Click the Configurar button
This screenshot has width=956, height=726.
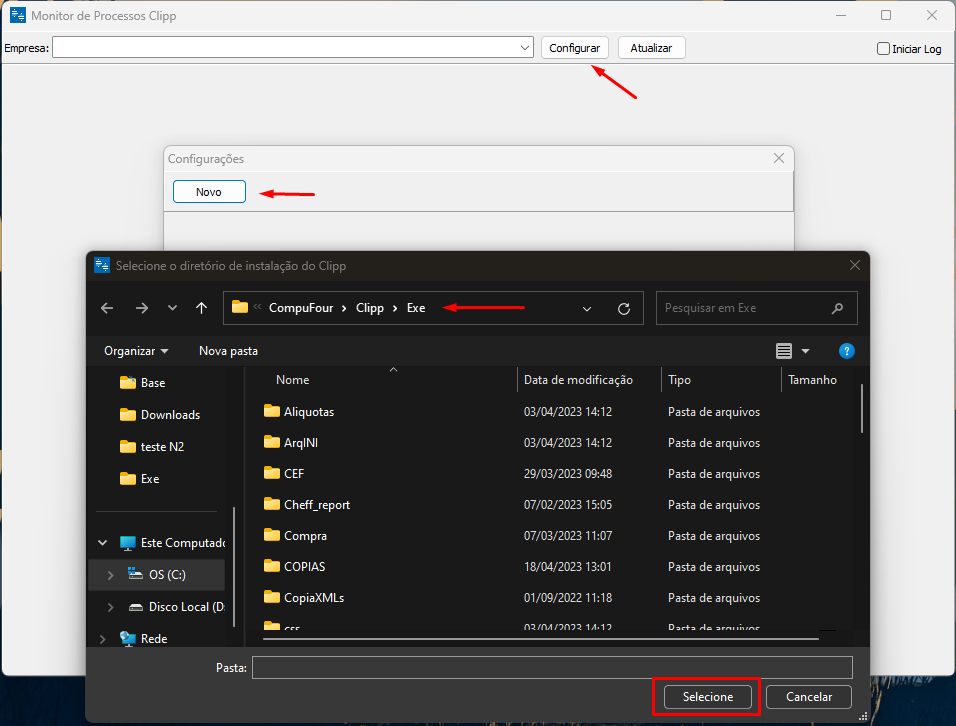[574, 48]
